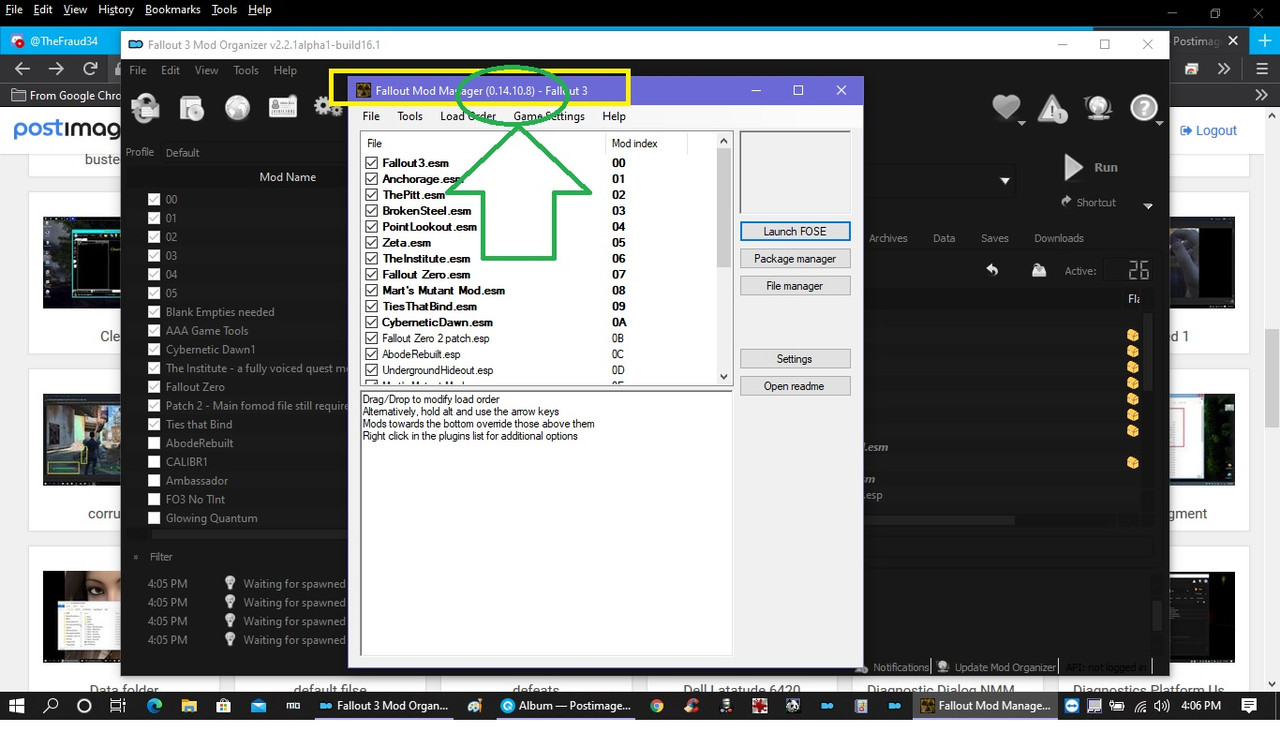Click Mod Name column header in Mod Organizer

[287, 177]
